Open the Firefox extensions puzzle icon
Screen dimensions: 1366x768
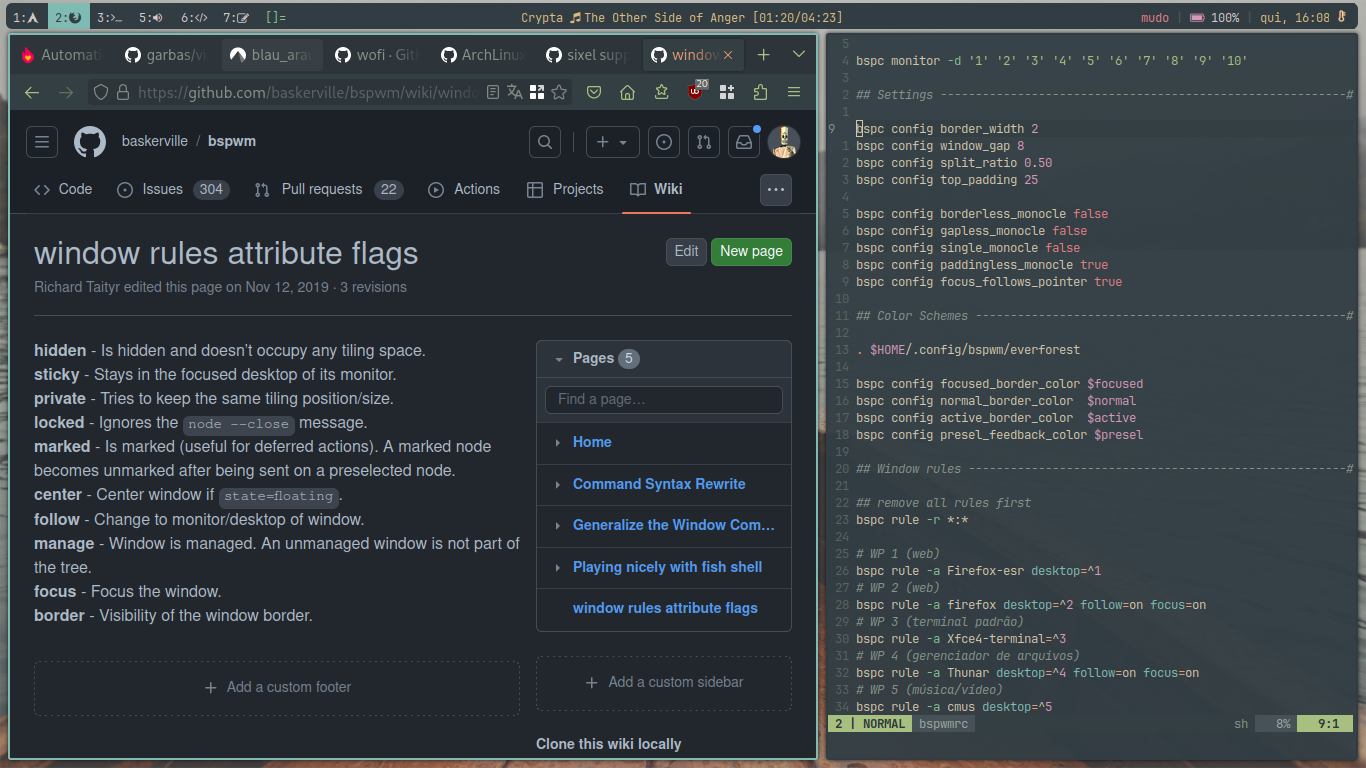tap(760, 92)
